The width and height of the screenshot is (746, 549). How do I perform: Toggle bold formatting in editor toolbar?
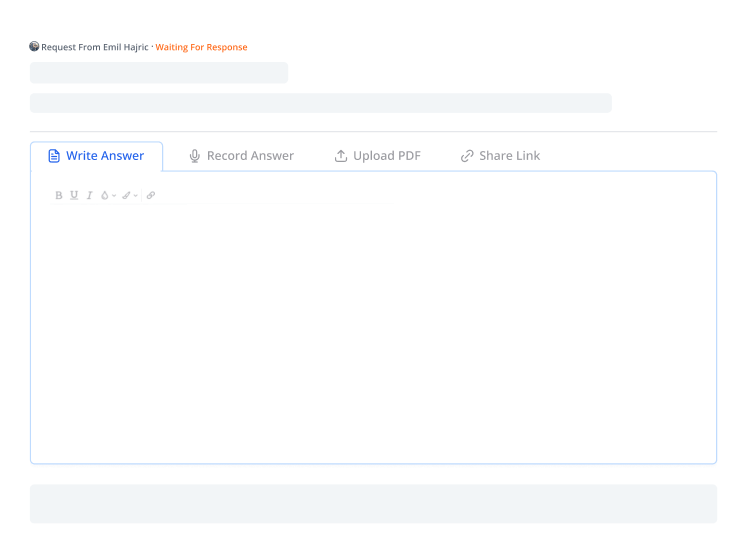point(59,195)
